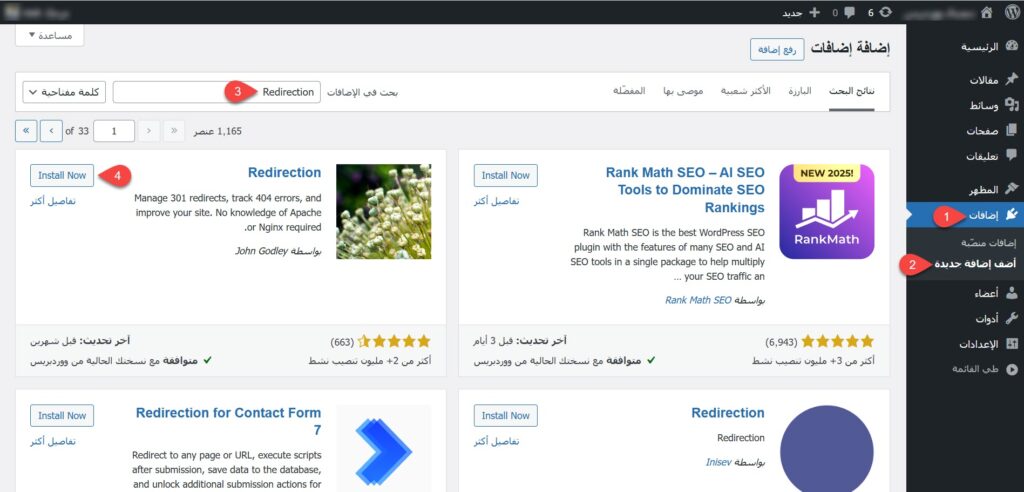Viewport: 1024px width, 492px height.
Task: Open More Details for Inisev Redirection
Action: click(496, 442)
